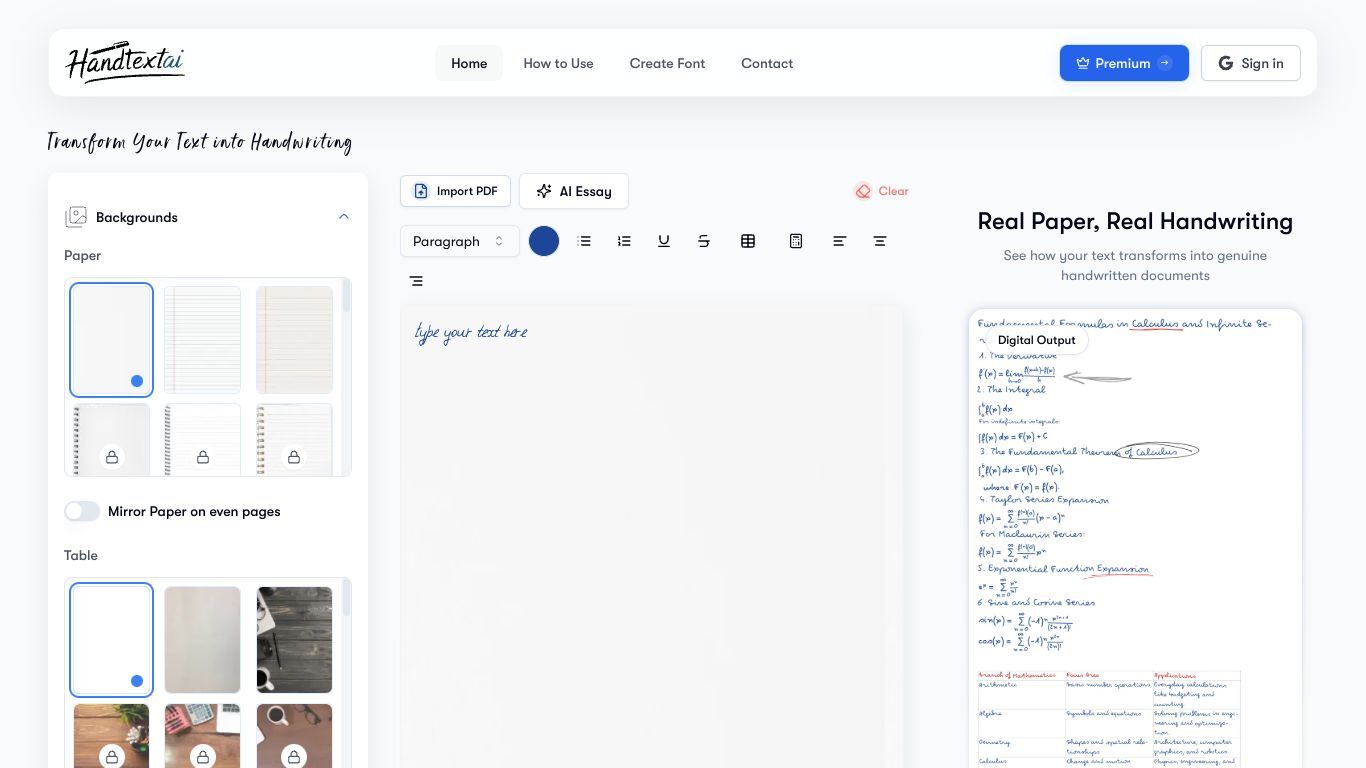Insert a numbered list

coord(624,241)
